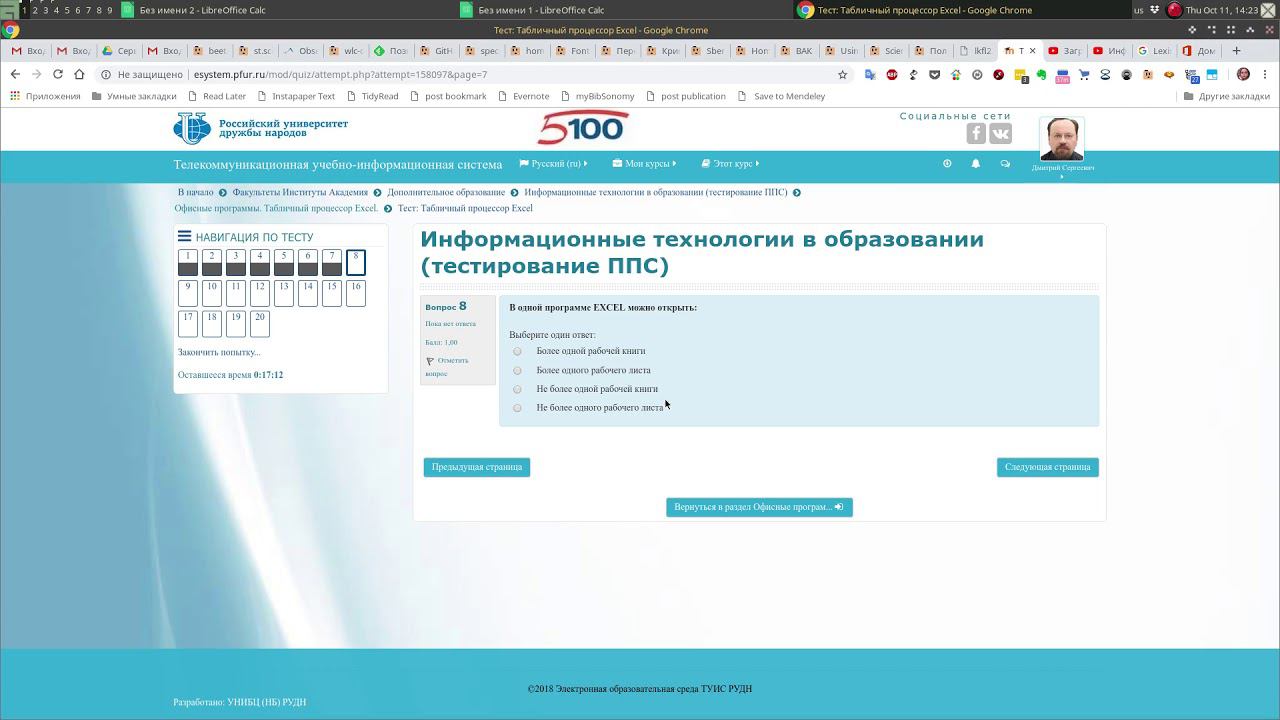This screenshot has width=1280, height=720.
Task: Close the active quiz browser tab
Action: click(1032, 51)
